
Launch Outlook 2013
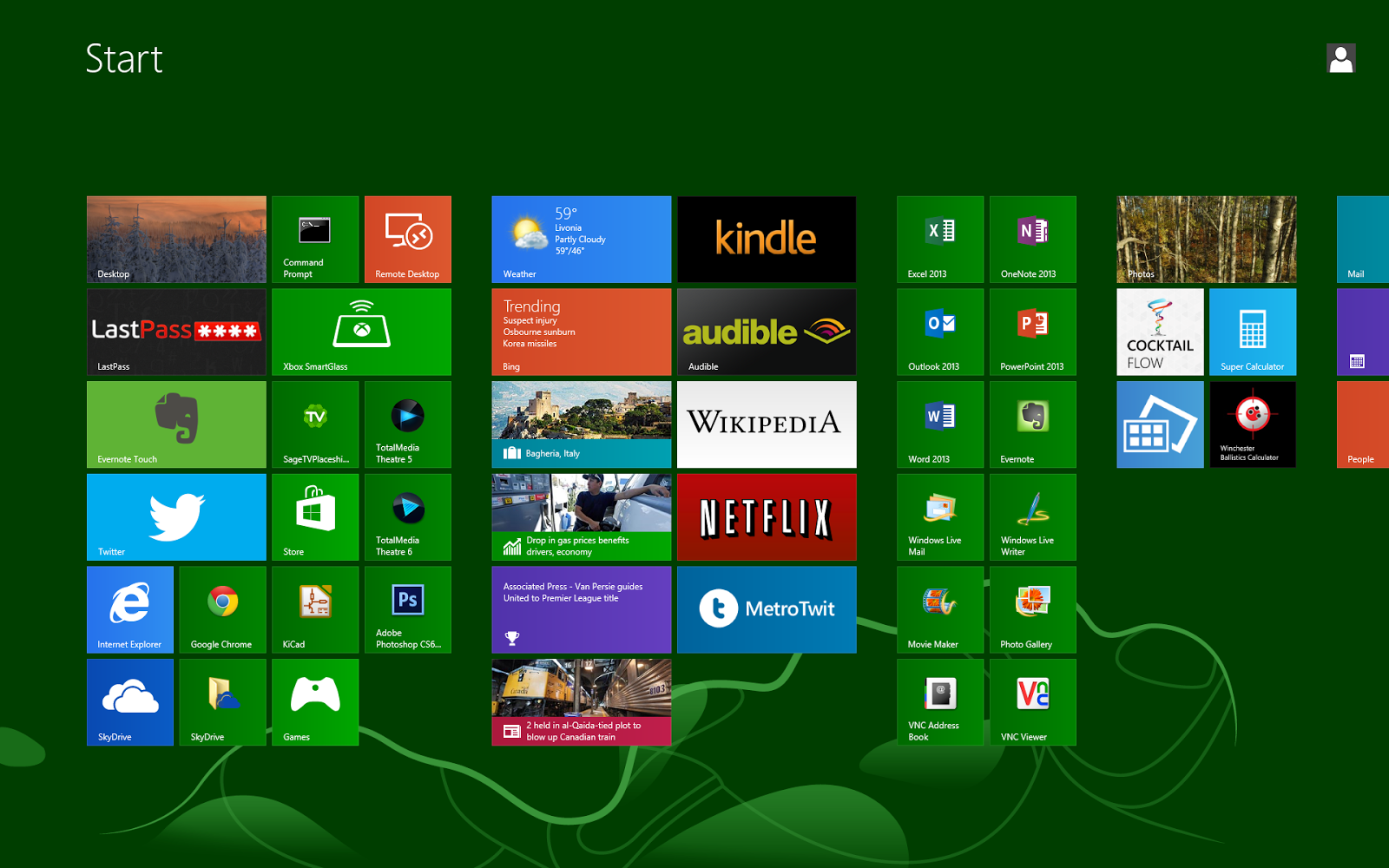pyautogui.click(x=940, y=332)
